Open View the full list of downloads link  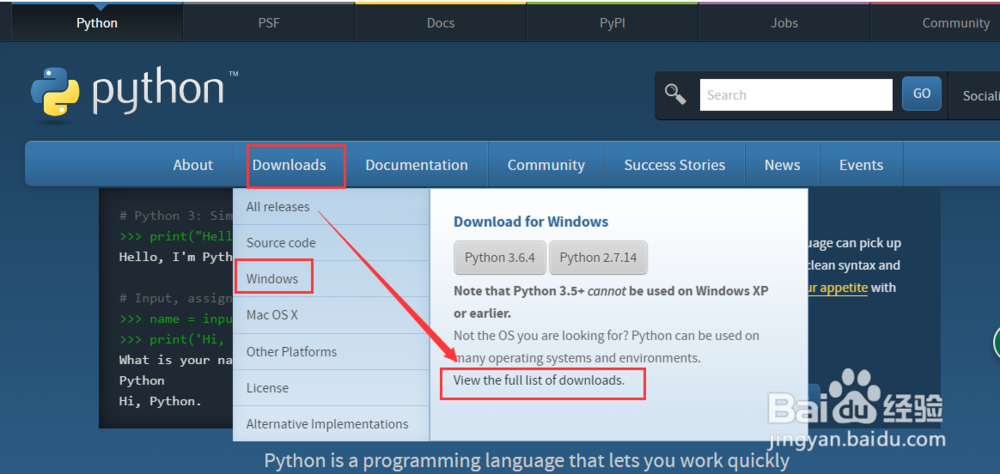(x=538, y=380)
